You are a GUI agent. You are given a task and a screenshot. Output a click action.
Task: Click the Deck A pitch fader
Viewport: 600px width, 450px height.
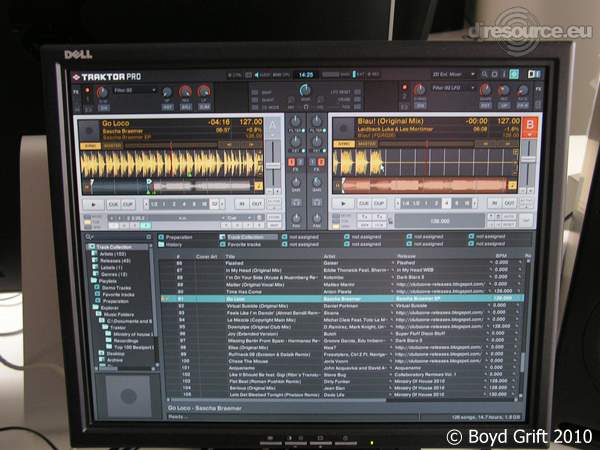coord(273,165)
